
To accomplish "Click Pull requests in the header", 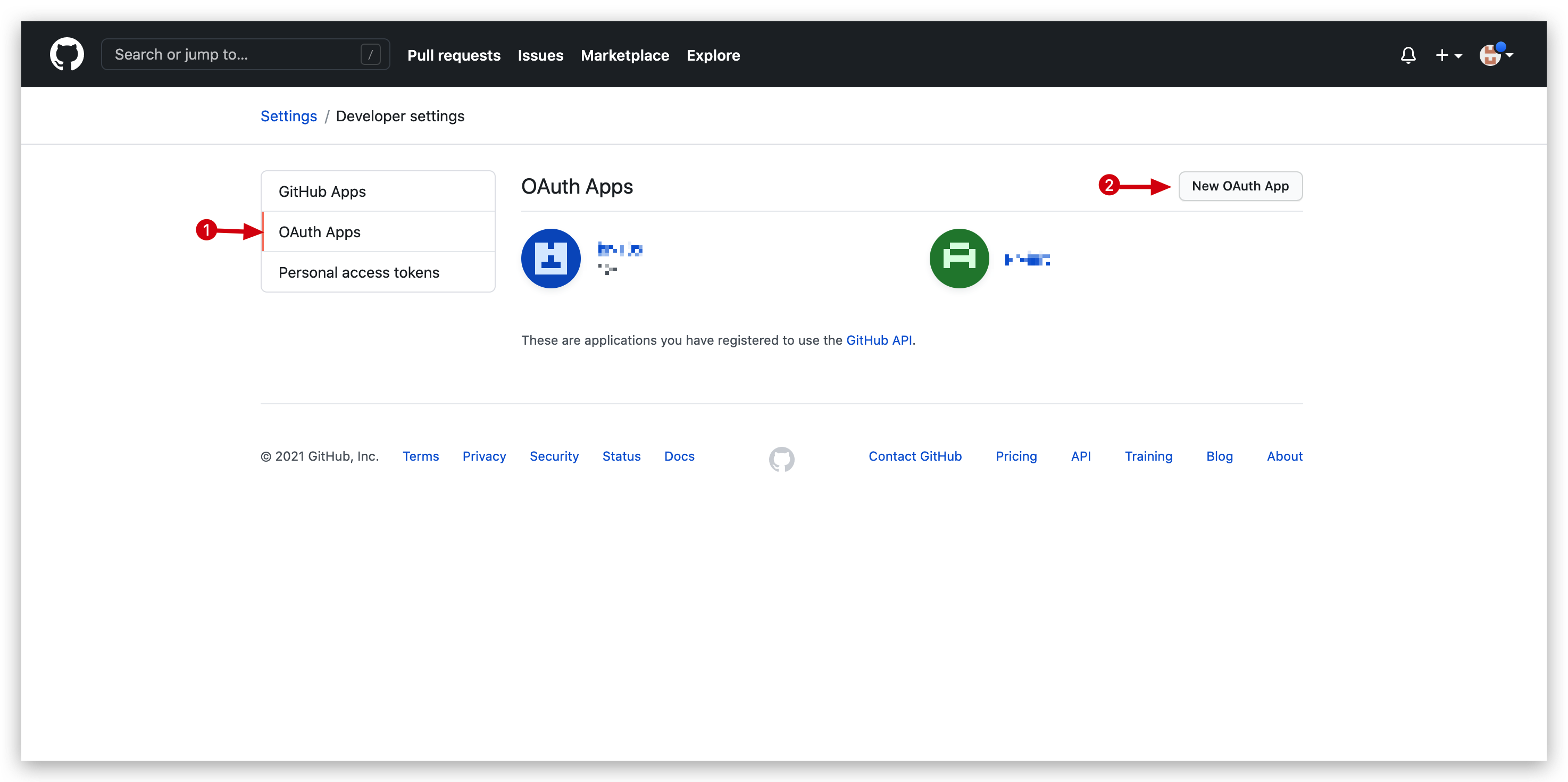I will click(454, 55).
